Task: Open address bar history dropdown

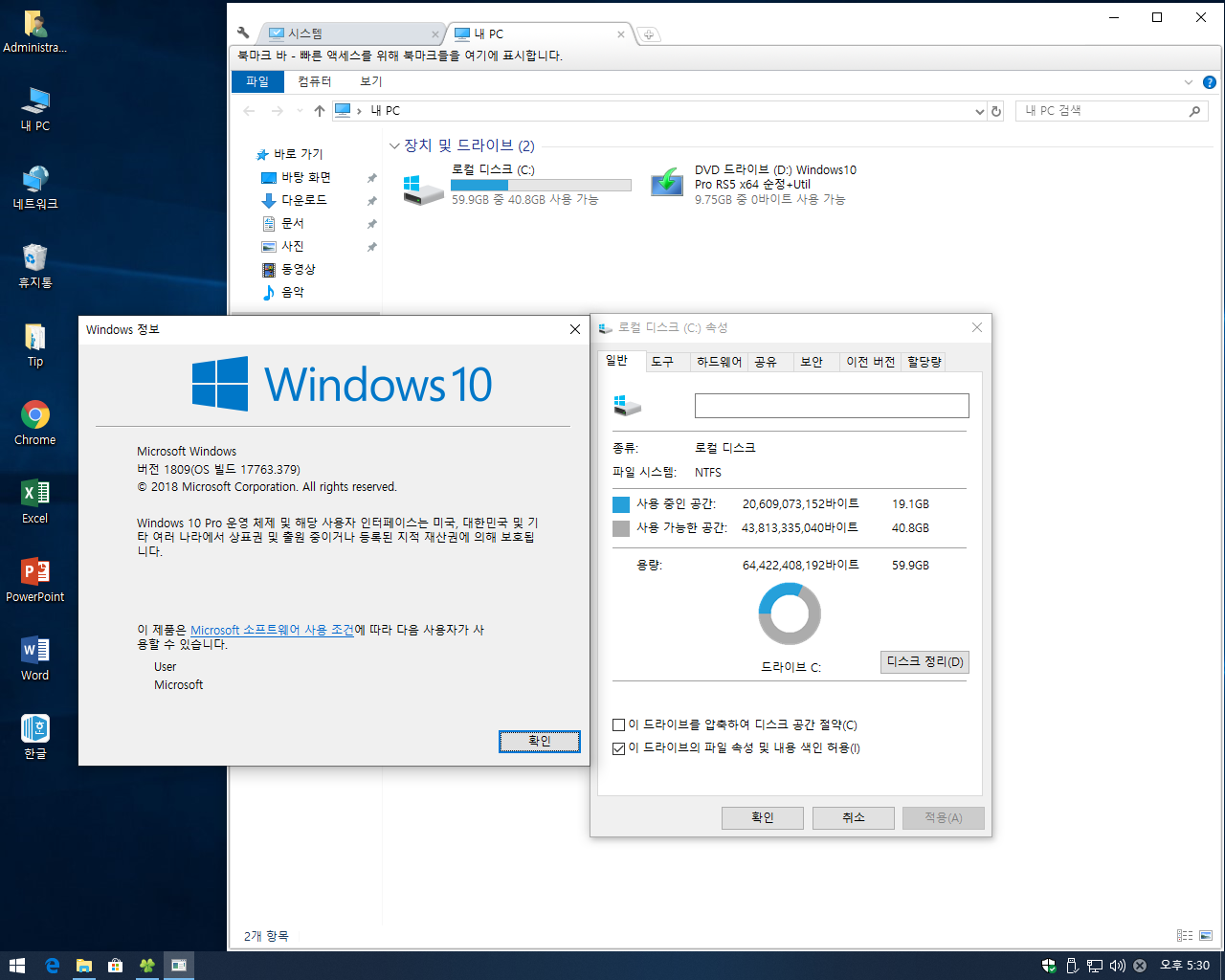Action: [x=979, y=111]
